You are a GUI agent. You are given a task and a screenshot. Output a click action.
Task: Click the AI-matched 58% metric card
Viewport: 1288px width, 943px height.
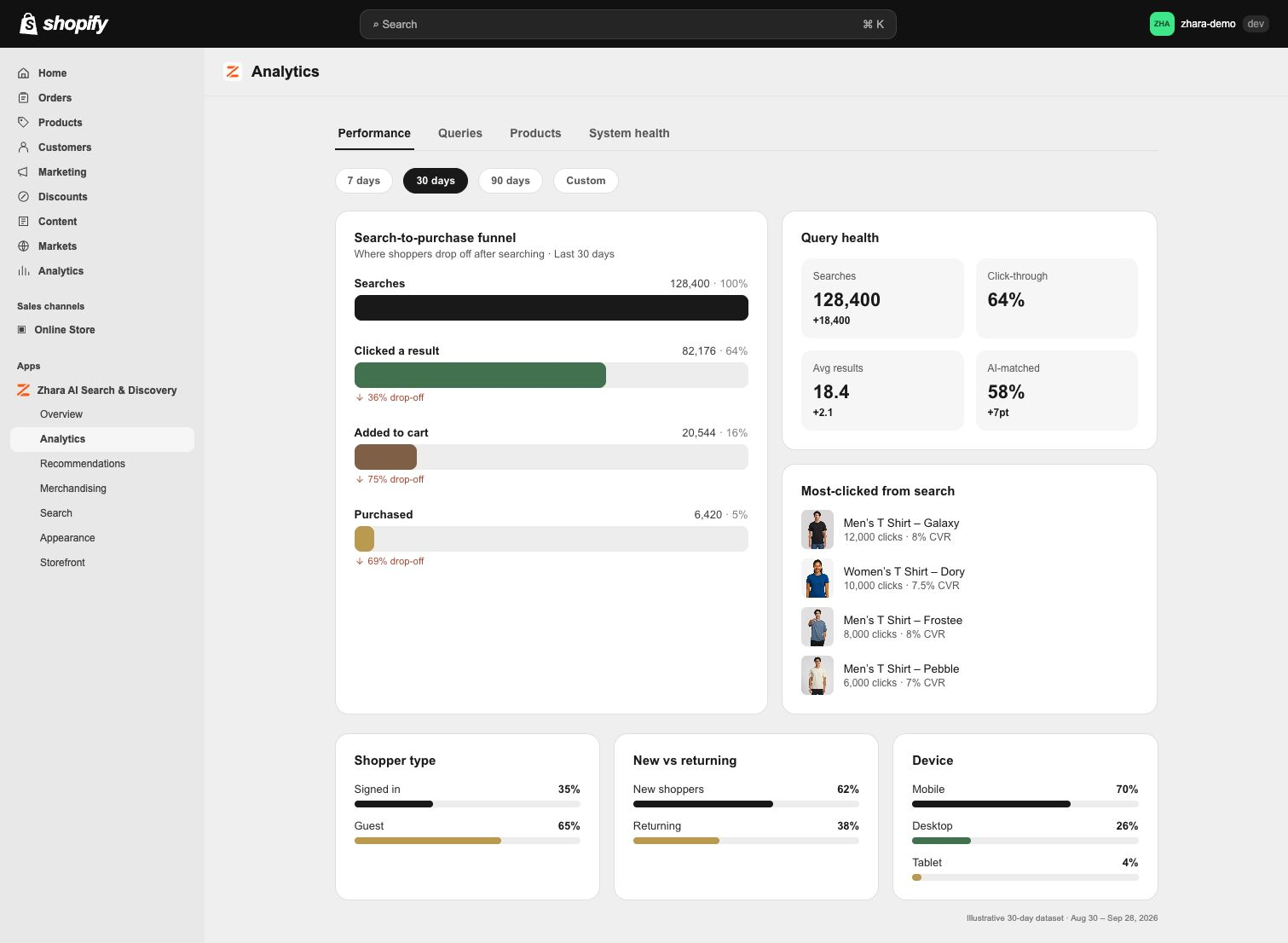[1057, 391]
